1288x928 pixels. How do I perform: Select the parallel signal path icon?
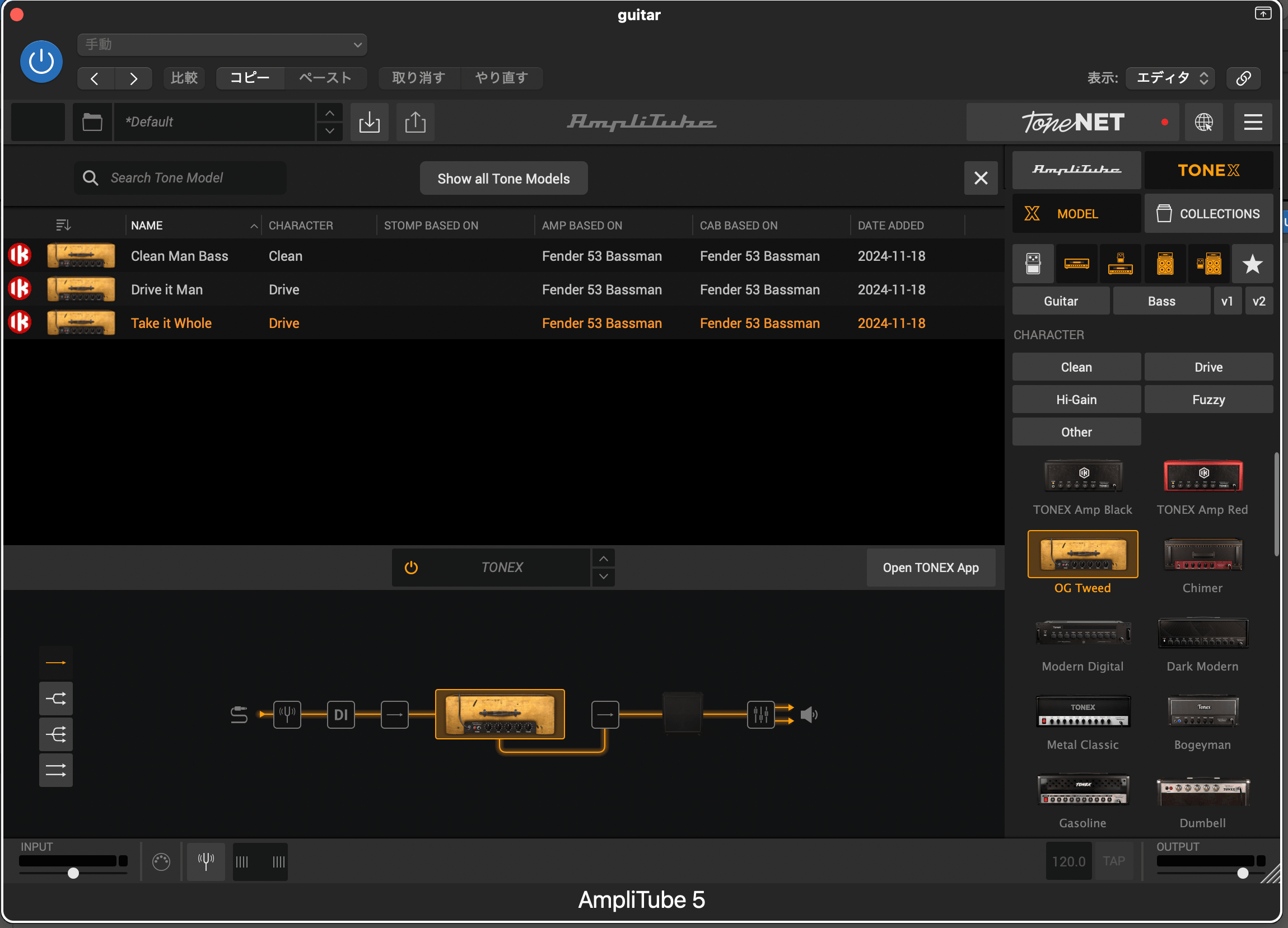click(55, 699)
